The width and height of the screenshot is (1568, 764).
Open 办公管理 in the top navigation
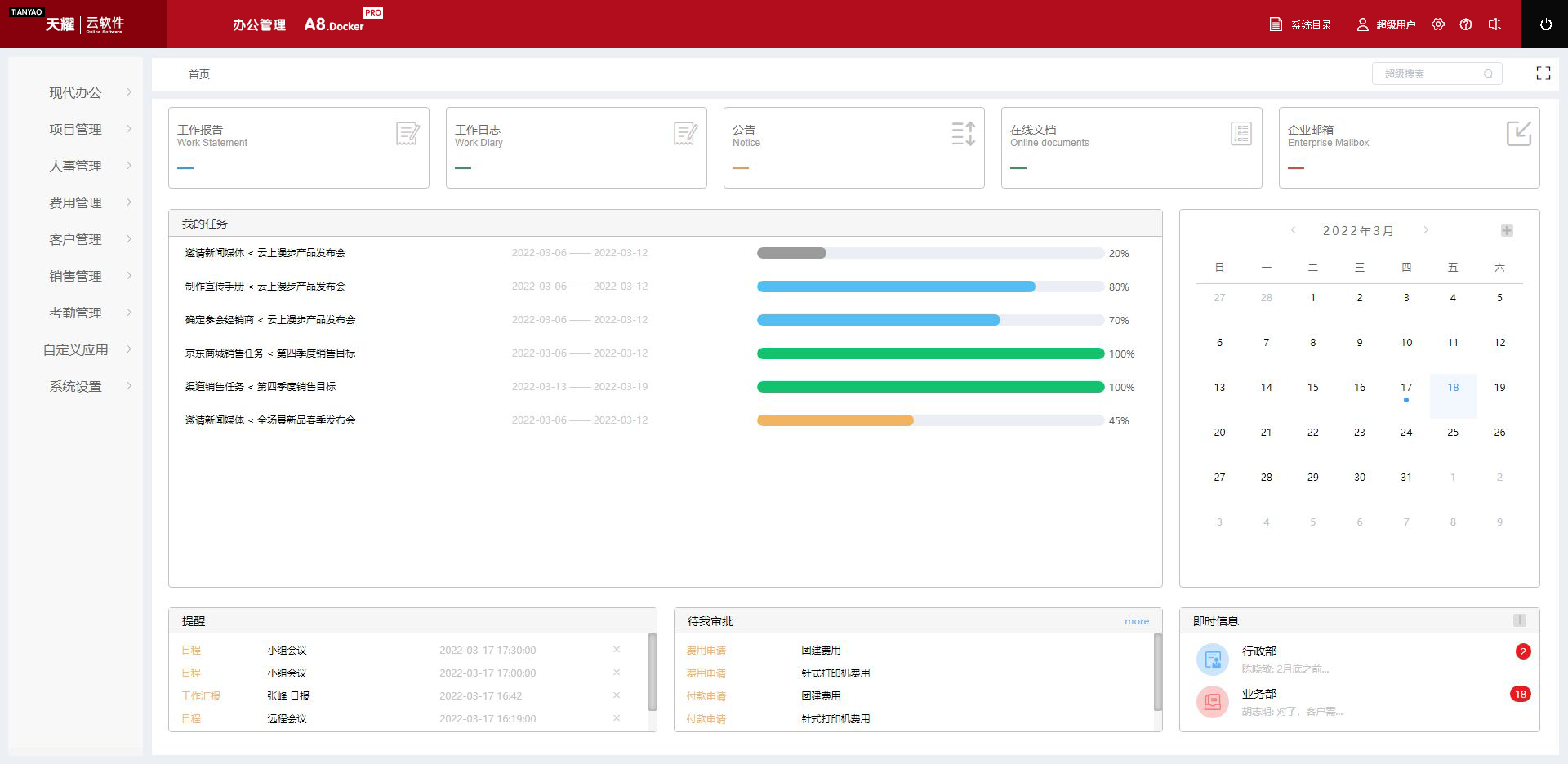tap(259, 25)
